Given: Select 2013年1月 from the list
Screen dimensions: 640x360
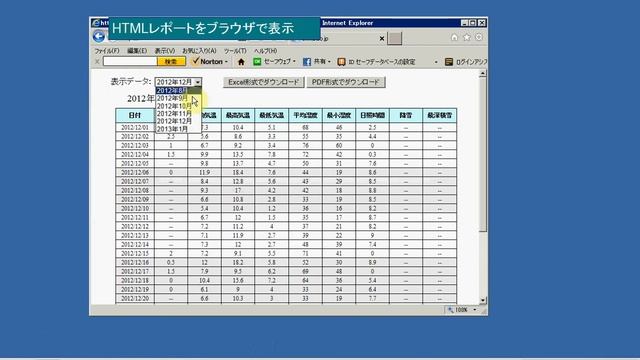Looking at the screenshot, I should pos(178,129).
